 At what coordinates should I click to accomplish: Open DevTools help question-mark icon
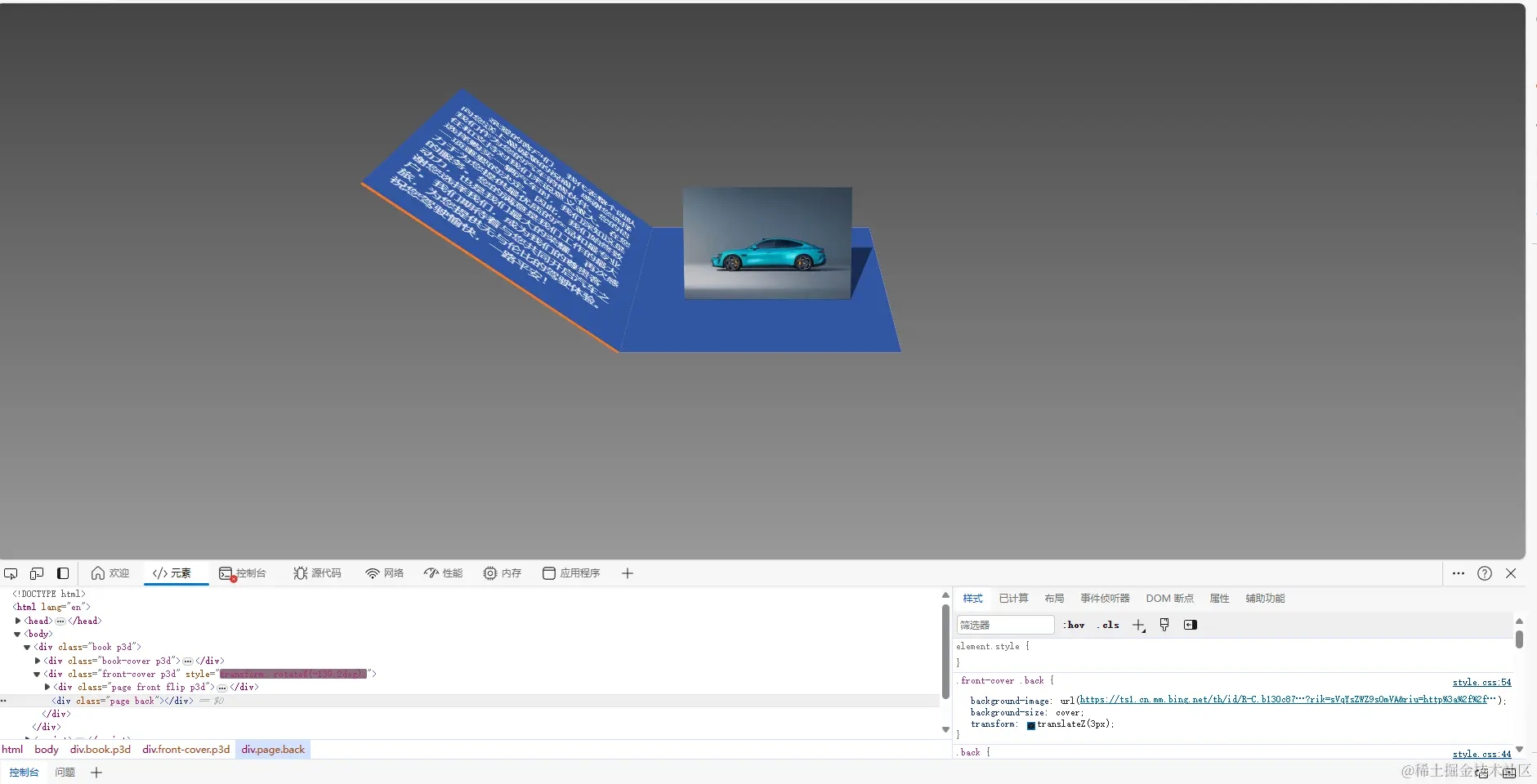[x=1485, y=573]
